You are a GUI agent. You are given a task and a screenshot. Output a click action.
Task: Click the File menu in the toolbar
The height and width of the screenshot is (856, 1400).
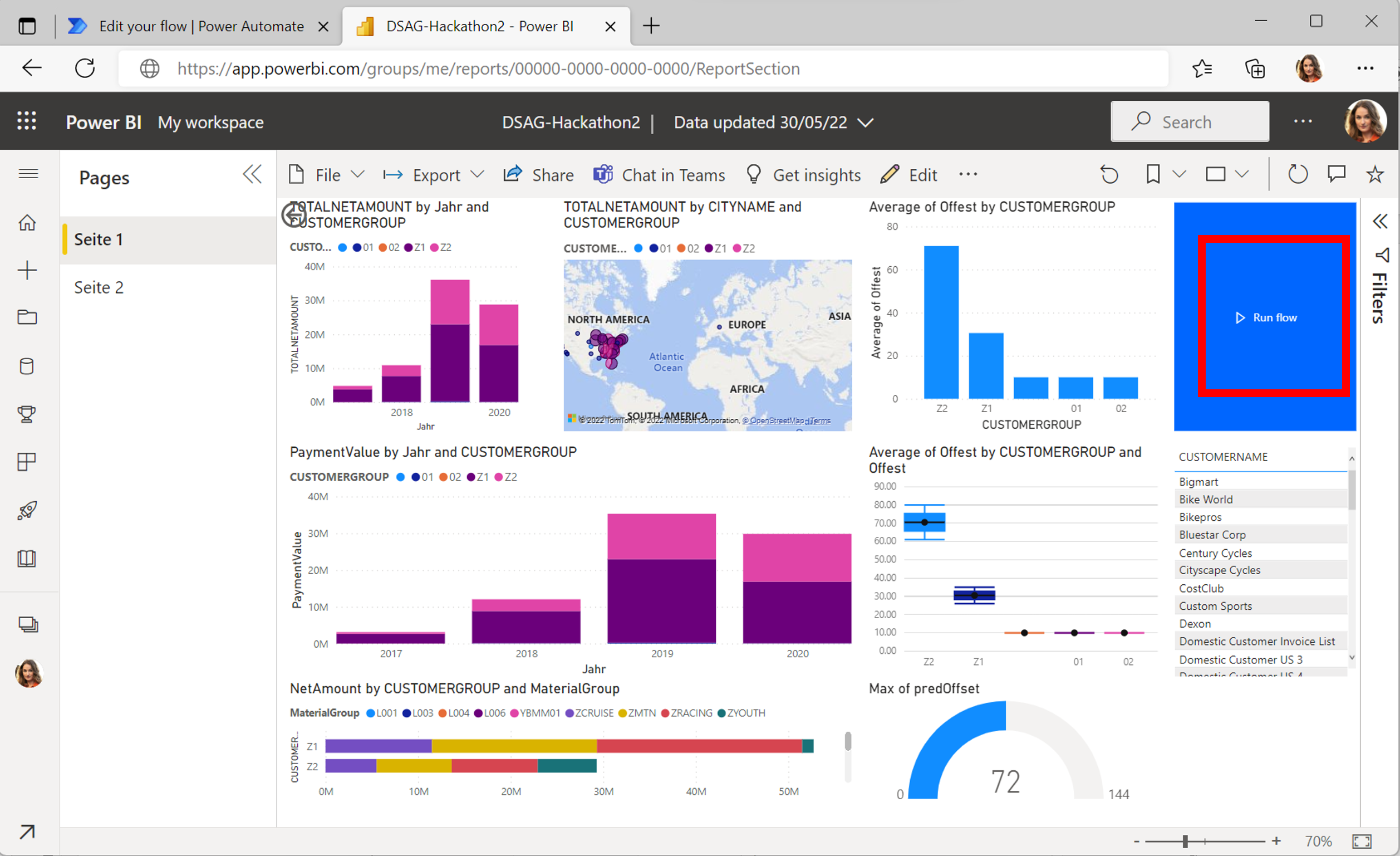pos(326,175)
